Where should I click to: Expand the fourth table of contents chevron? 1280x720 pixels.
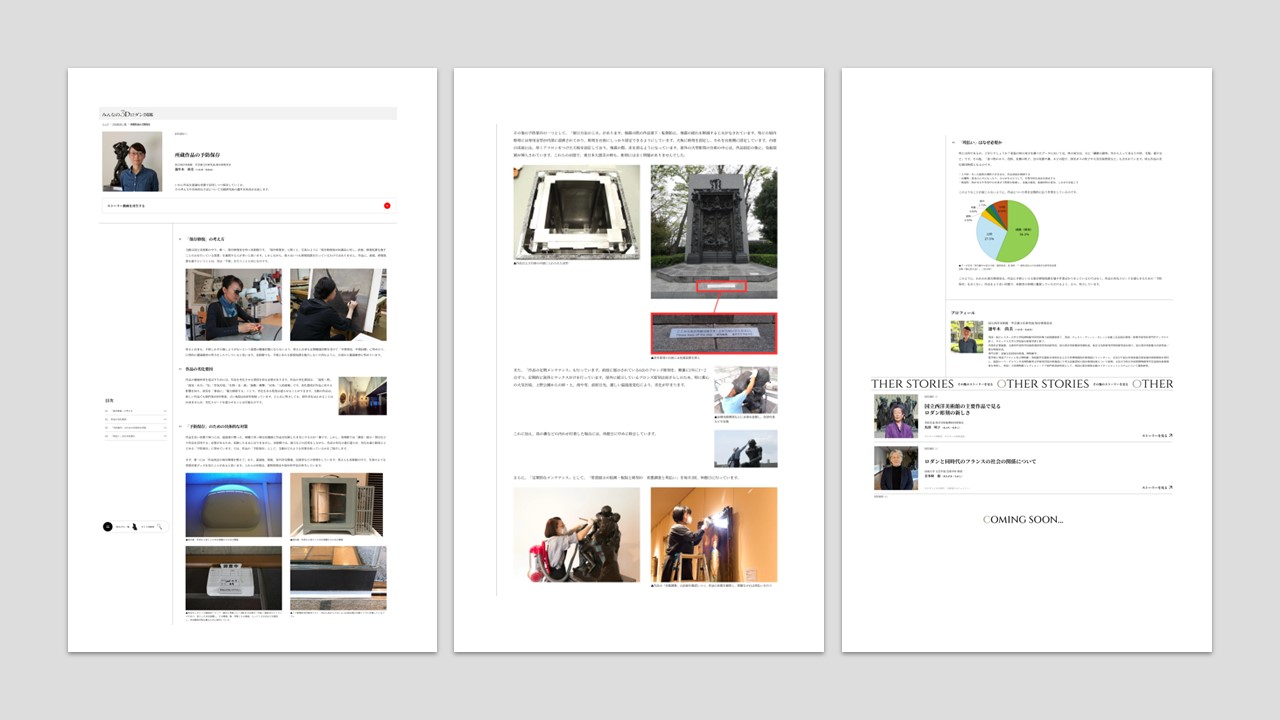click(x=164, y=436)
